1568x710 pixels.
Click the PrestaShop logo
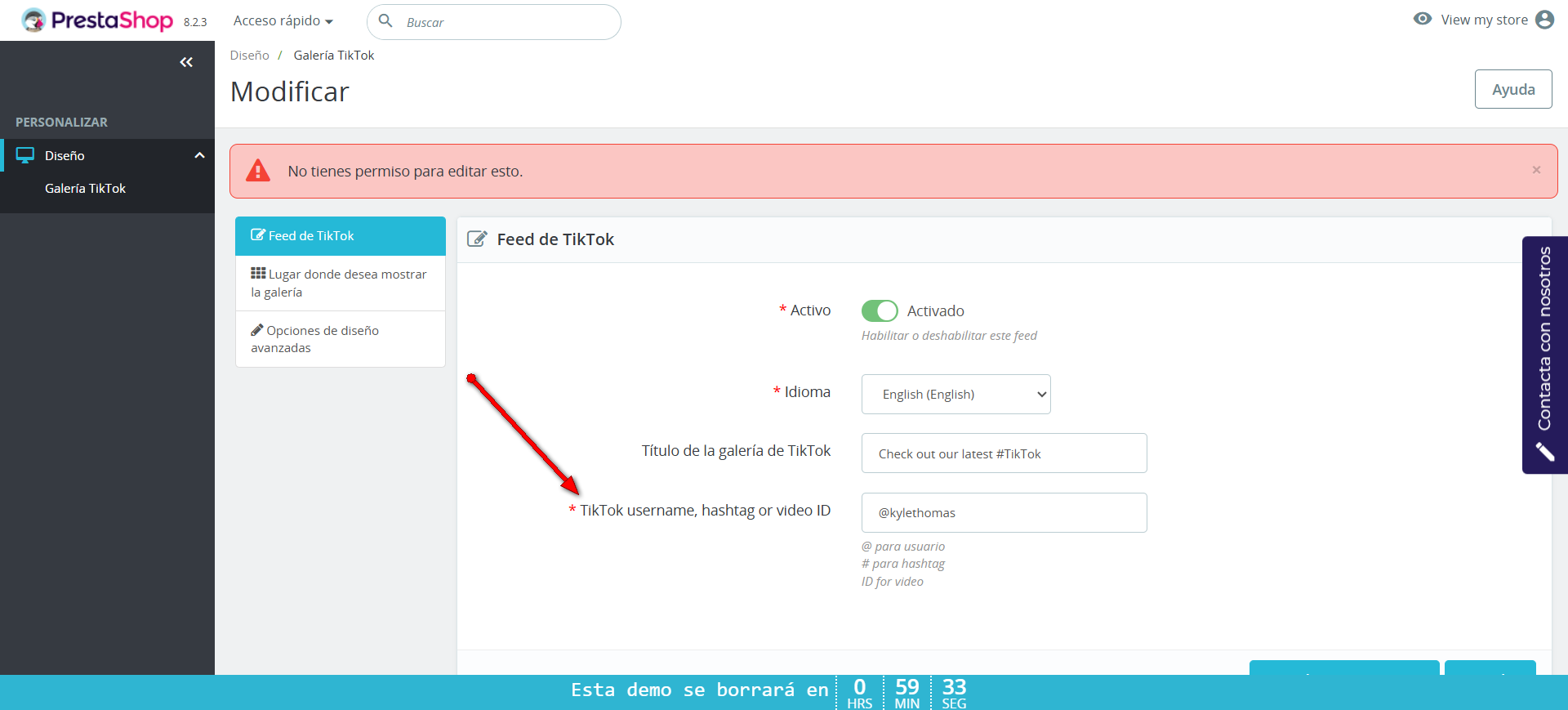97,20
